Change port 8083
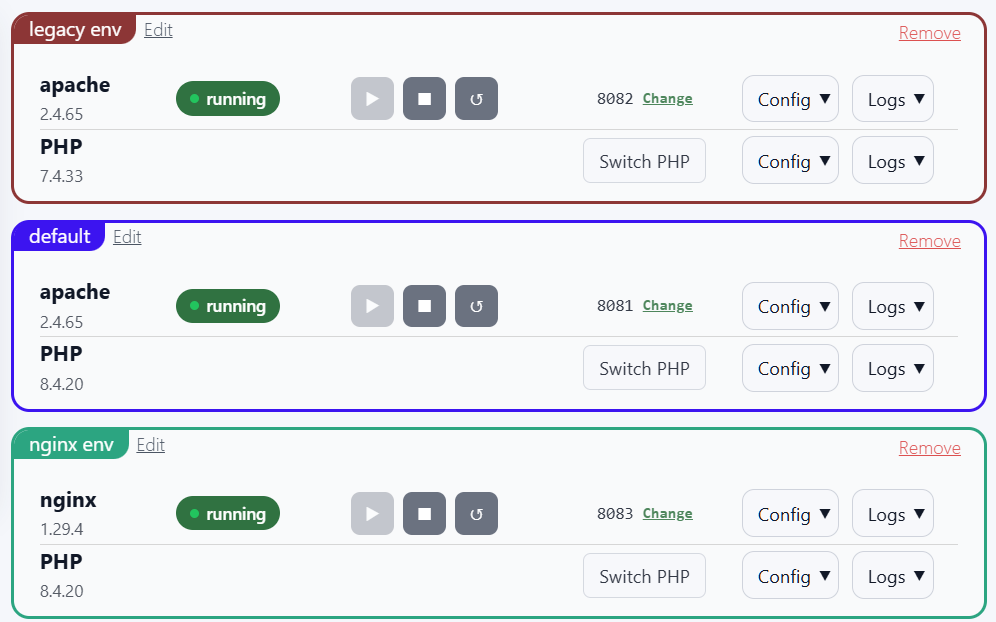Viewport: 996px width, 622px height. click(668, 513)
